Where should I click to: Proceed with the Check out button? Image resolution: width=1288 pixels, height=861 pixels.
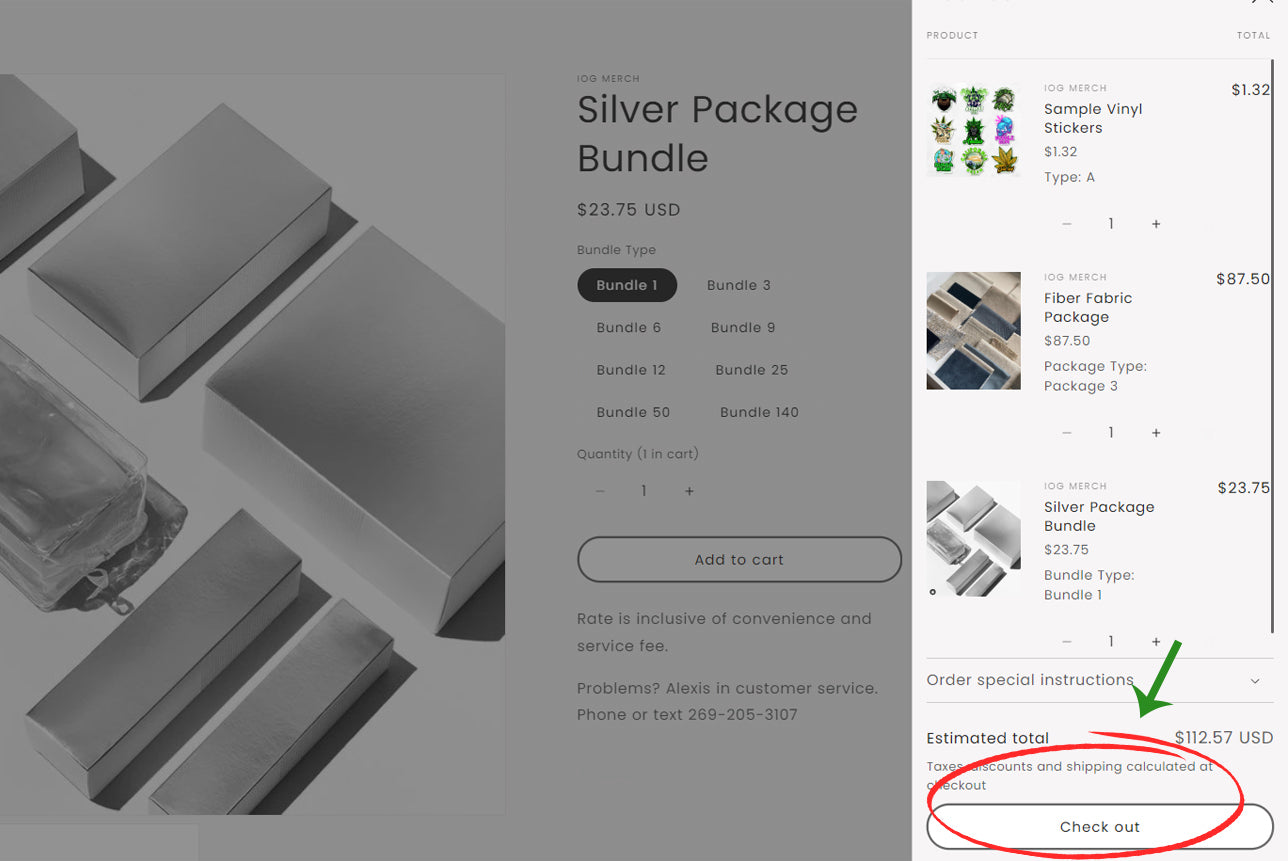tap(1100, 827)
